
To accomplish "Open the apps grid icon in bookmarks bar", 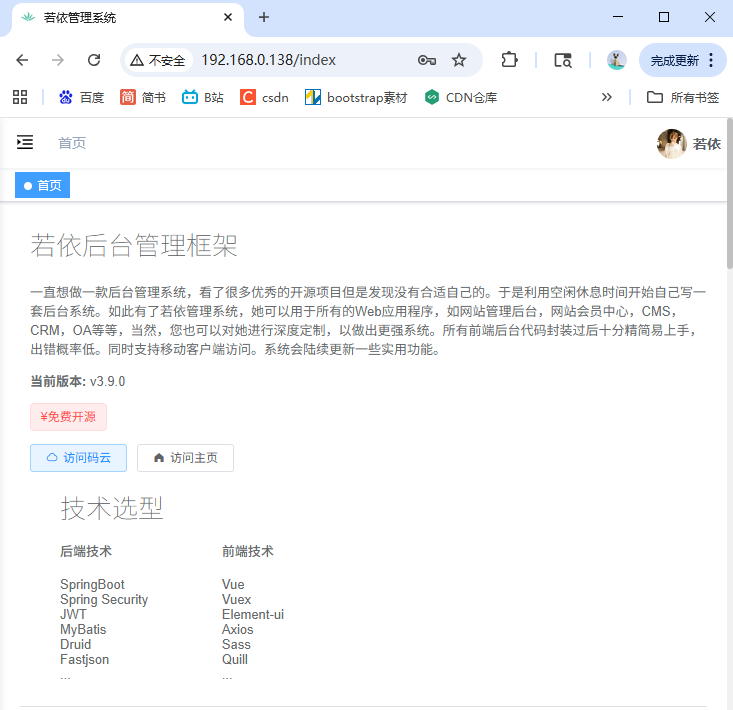I will click(20, 97).
